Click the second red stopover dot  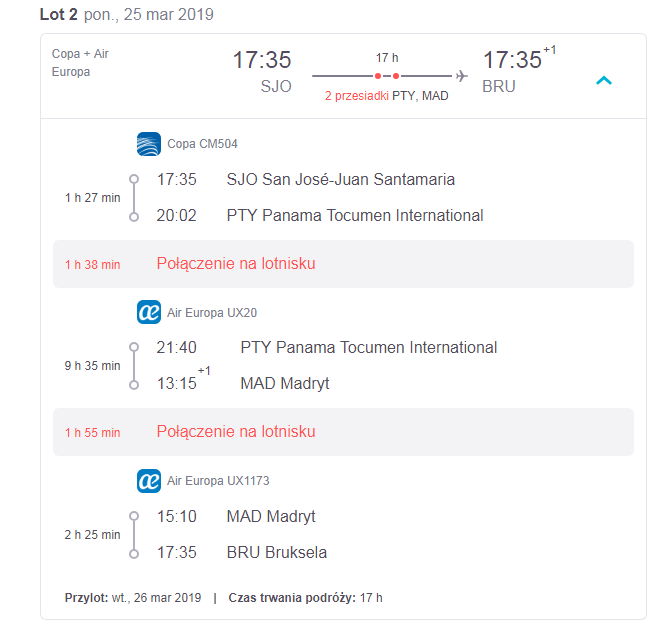coord(396,76)
